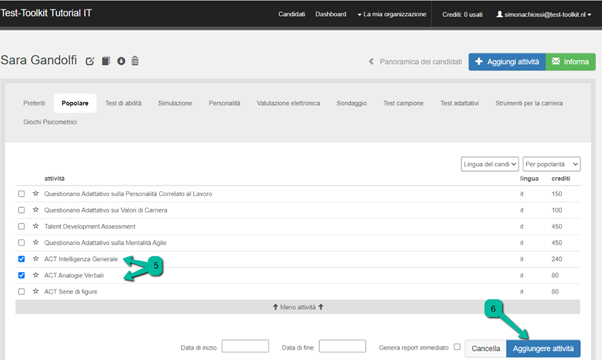Open the Test di abilità tab

tap(123, 103)
